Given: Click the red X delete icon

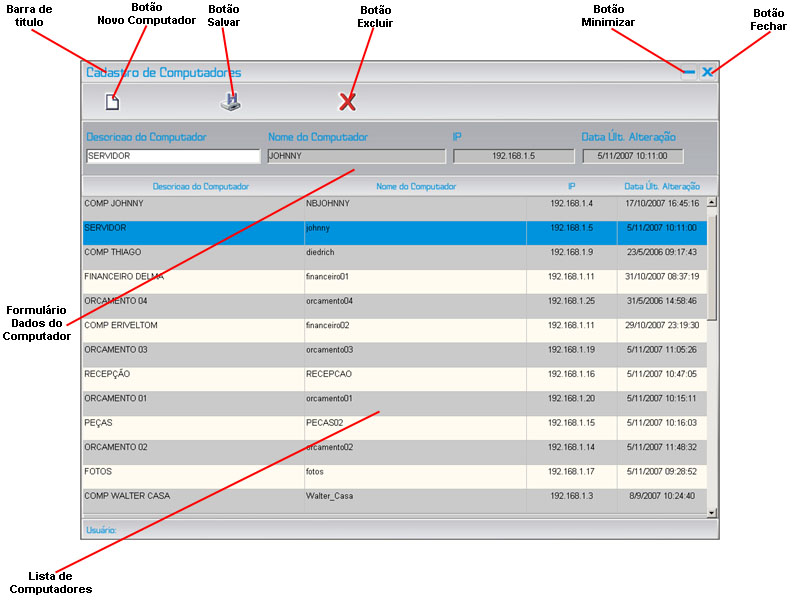Looking at the screenshot, I should click(x=347, y=101).
